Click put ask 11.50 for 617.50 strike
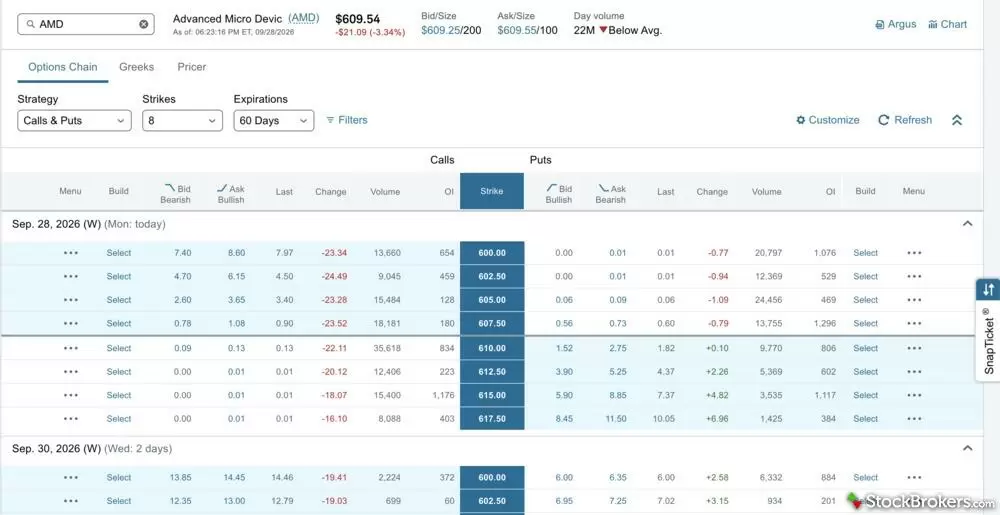 [x=616, y=419]
